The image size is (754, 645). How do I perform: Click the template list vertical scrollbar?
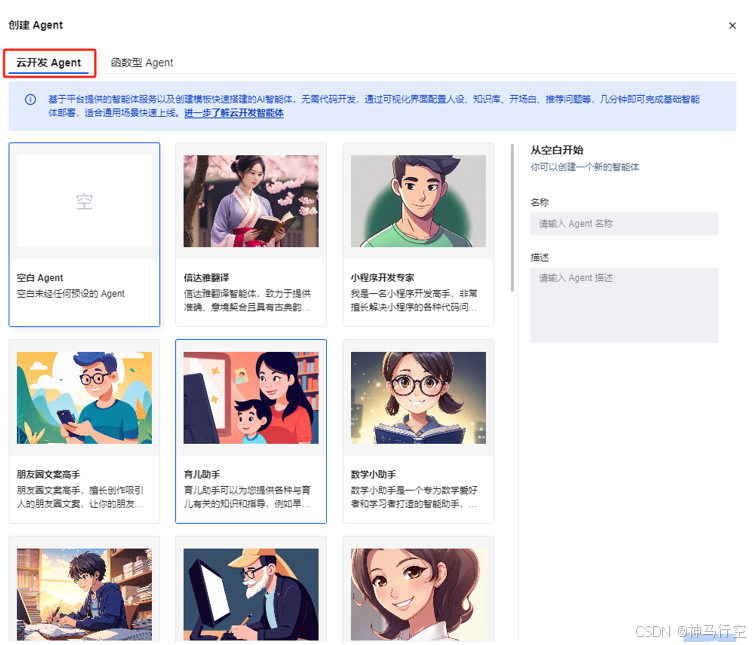(512, 217)
